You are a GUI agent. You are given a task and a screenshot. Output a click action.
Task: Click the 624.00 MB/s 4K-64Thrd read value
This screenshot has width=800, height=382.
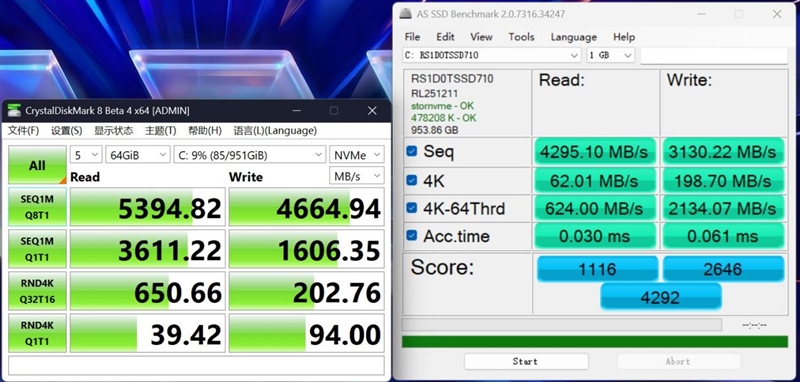[x=594, y=208]
